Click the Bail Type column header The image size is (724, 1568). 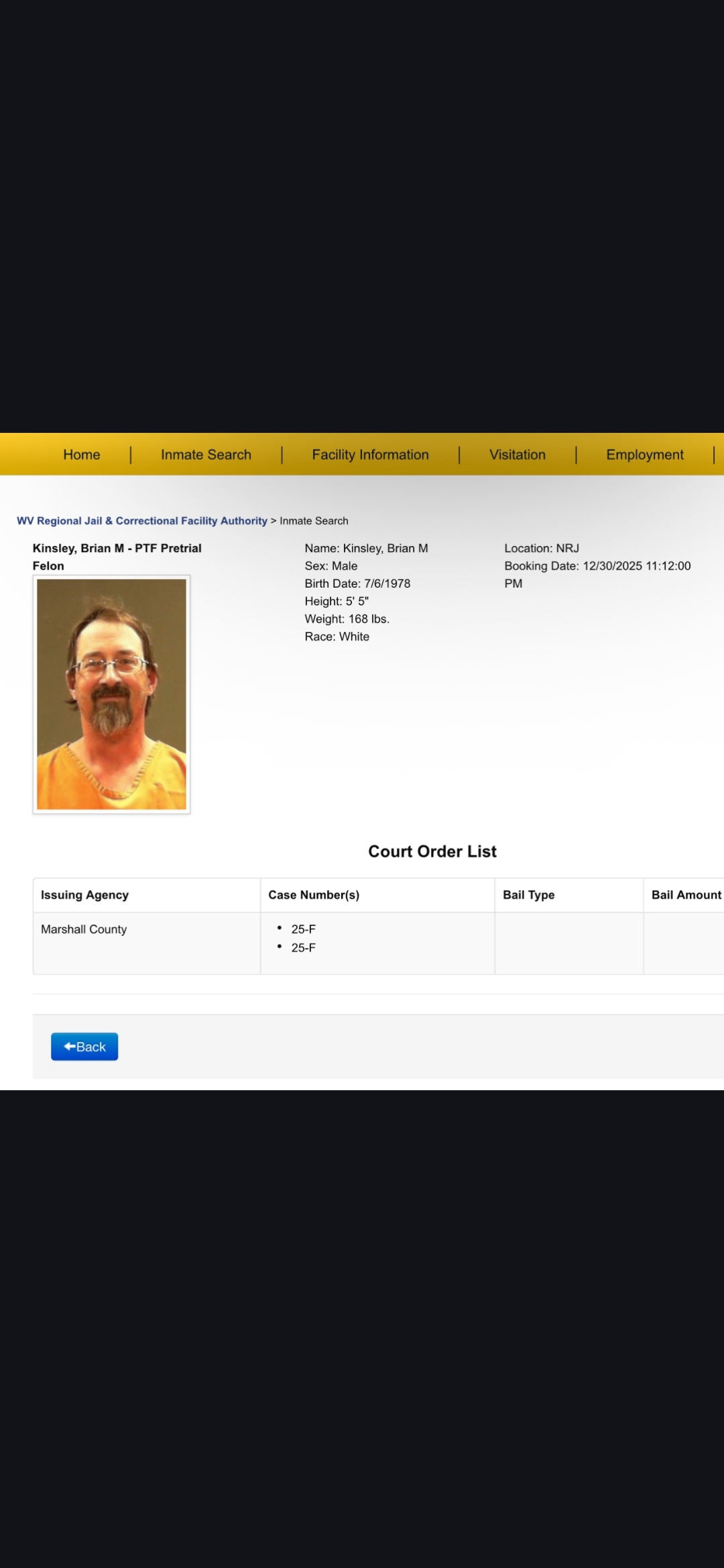528,895
